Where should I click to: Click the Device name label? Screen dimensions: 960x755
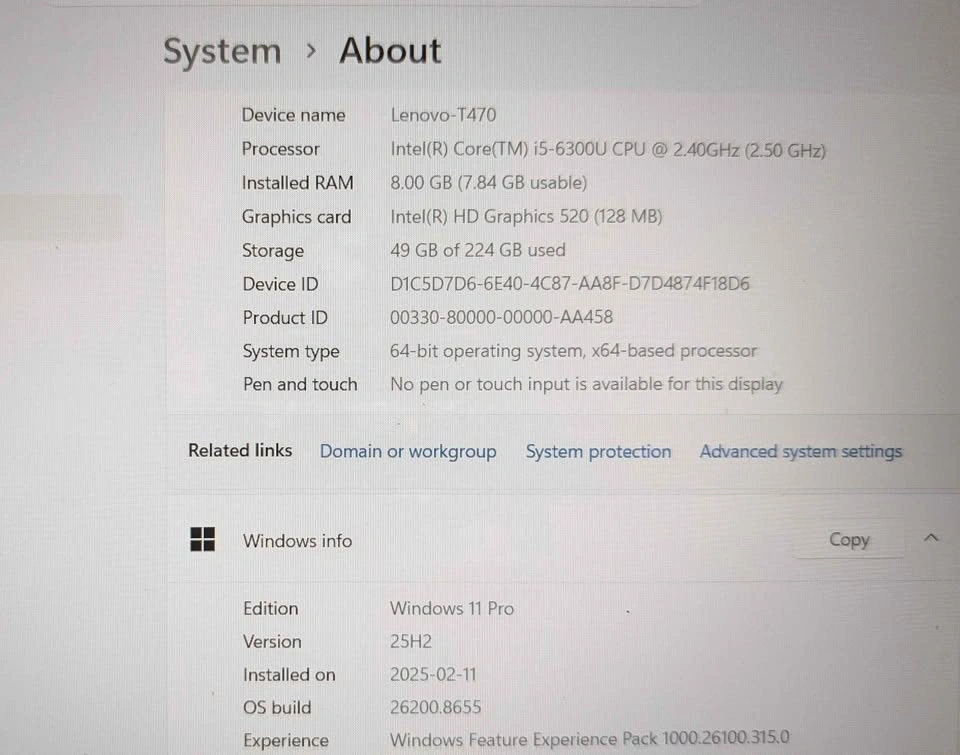click(293, 115)
